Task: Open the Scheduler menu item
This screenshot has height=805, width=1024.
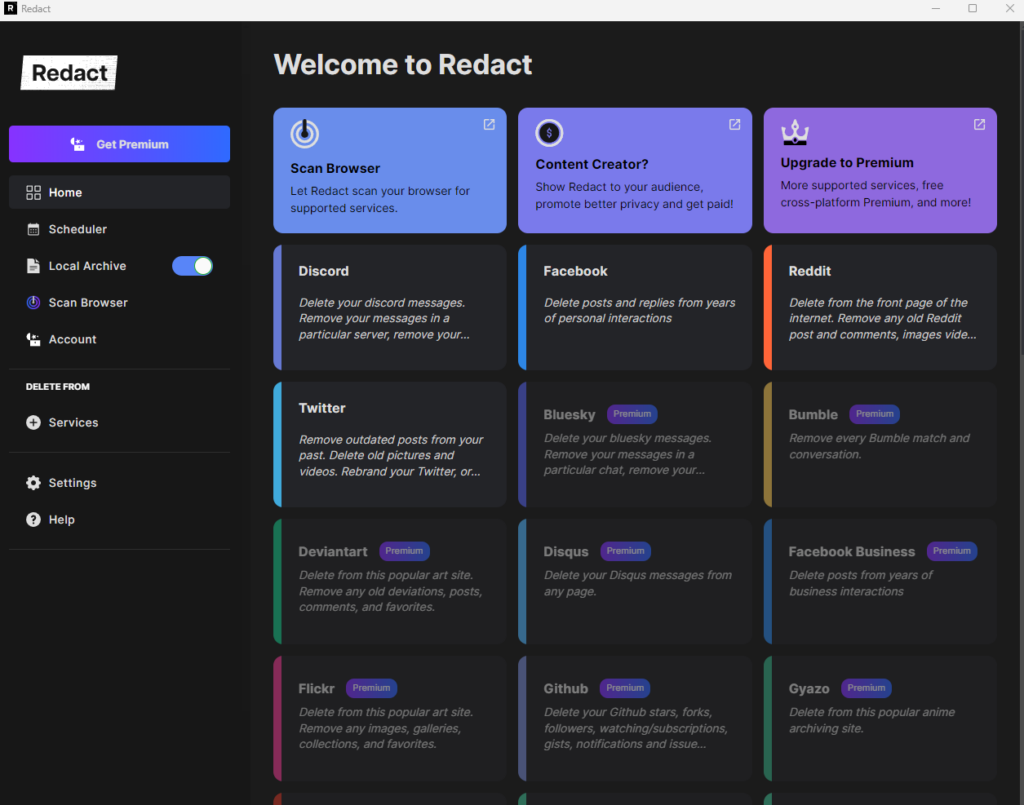Action: coord(120,229)
